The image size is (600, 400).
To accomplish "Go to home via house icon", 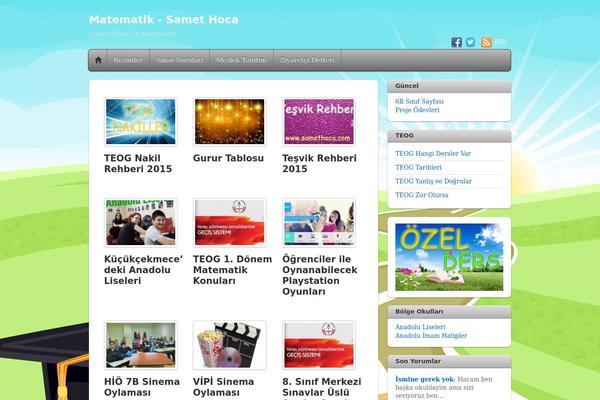I will click(x=98, y=60).
